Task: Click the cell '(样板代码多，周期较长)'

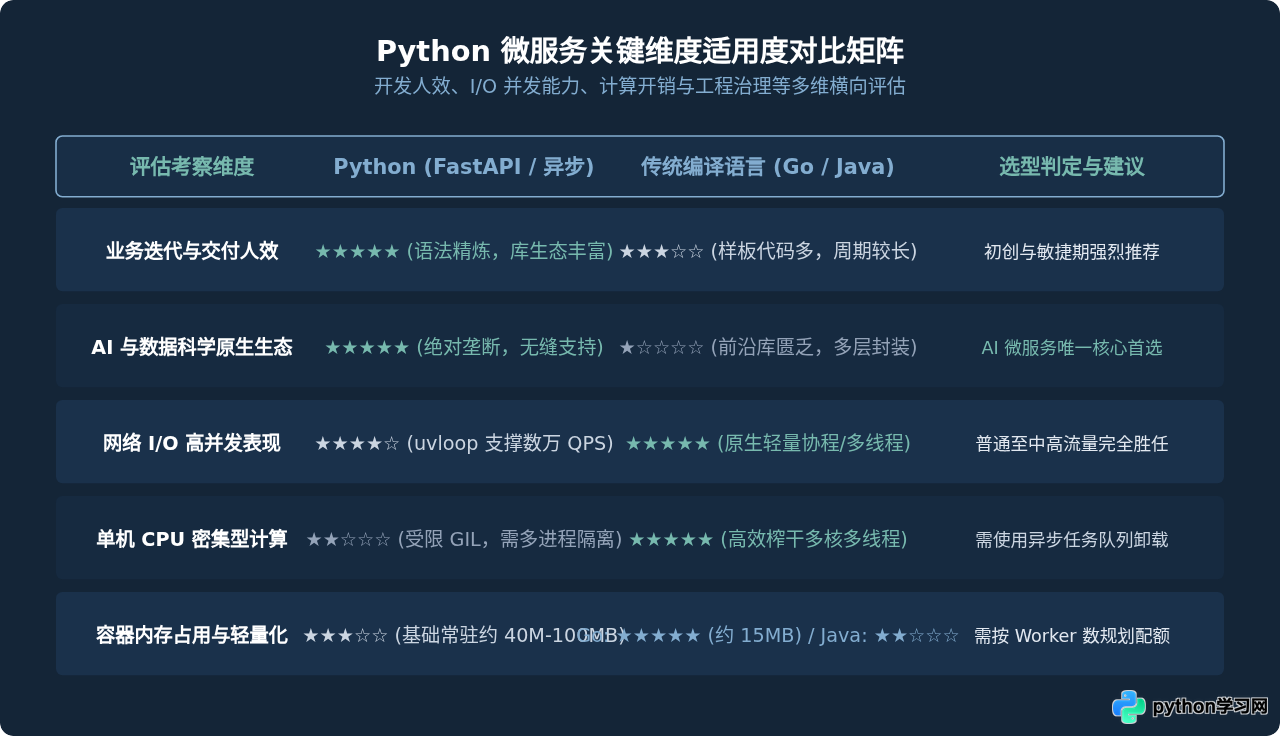Action: tap(814, 251)
